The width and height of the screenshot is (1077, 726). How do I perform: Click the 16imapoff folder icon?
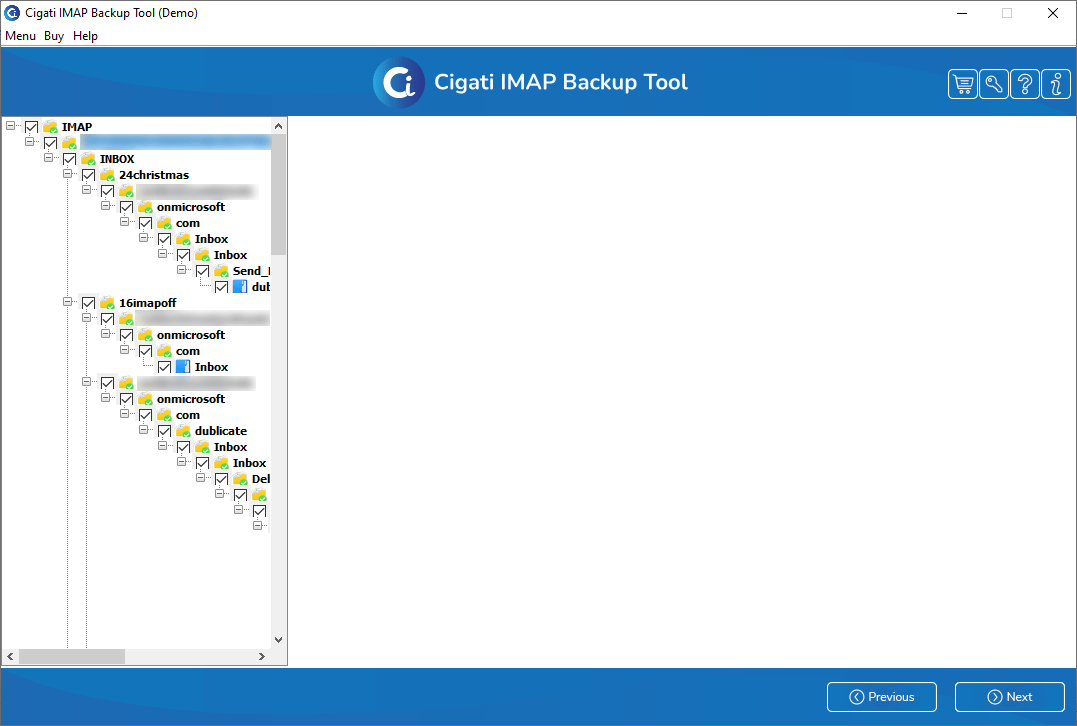[x=107, y=303]
